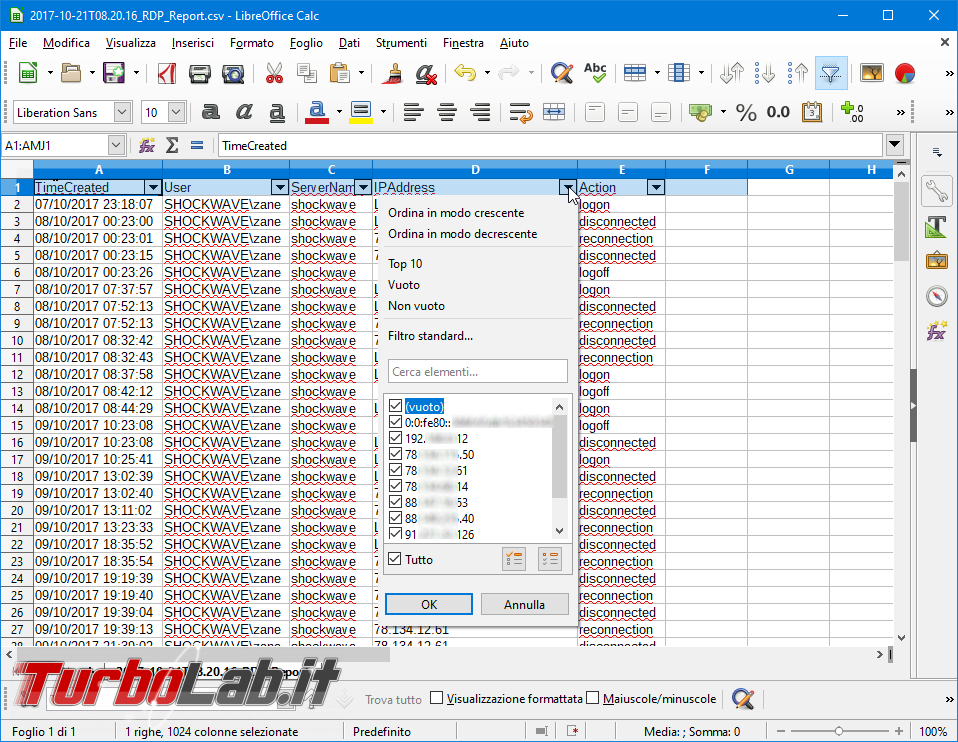Open the Formato menu

[251, 43]
